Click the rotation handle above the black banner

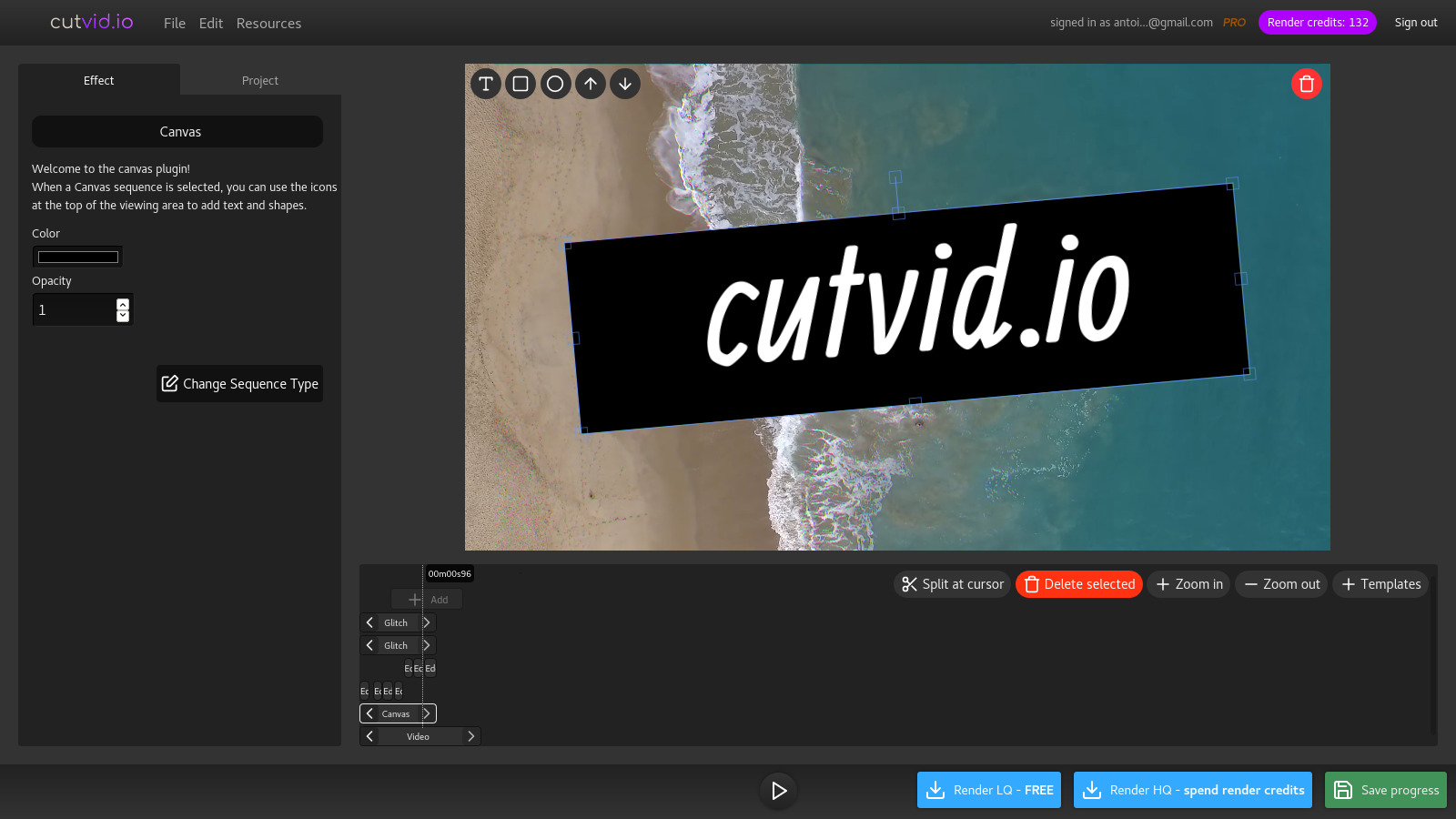click(895, 177)
